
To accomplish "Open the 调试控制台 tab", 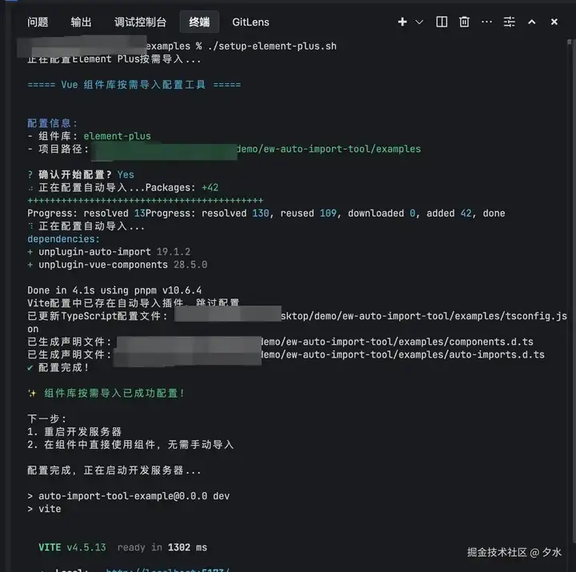I will point(140,22).
